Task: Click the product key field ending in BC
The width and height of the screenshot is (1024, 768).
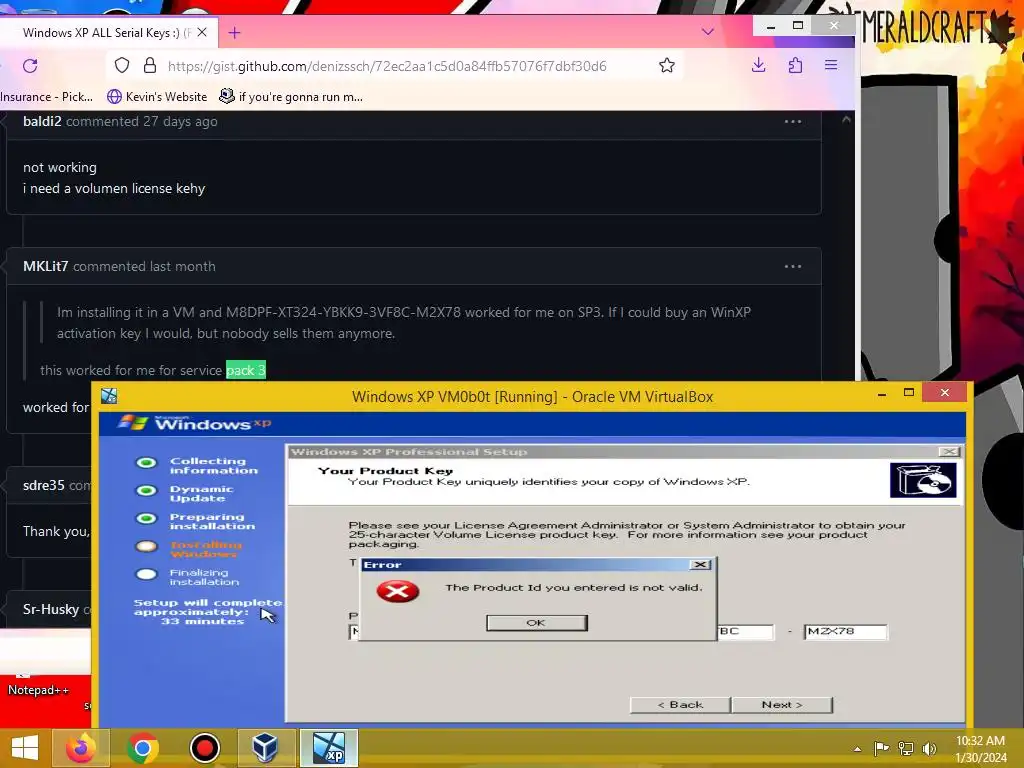Action: tap(746, 632)
